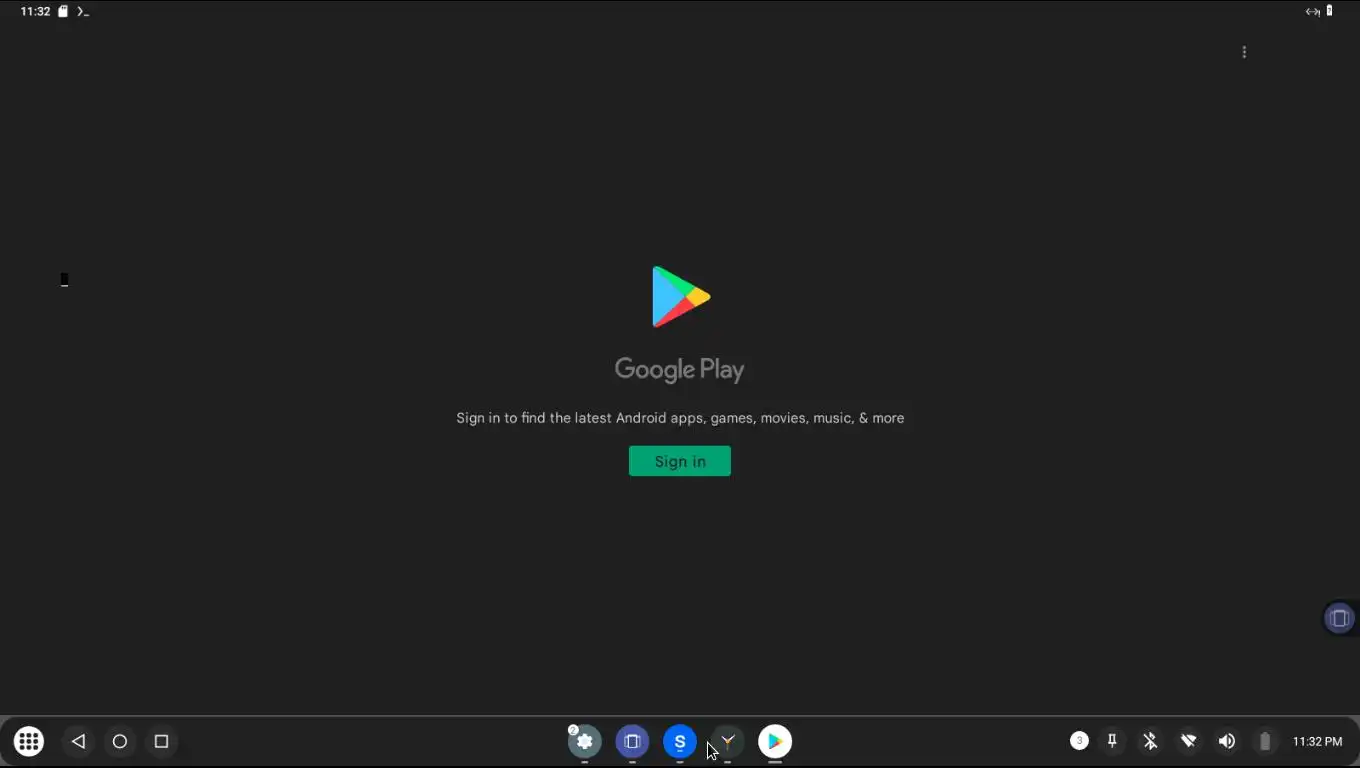Click the 11:32 status bar time
Screen dimensions: 1360x768
35,11
